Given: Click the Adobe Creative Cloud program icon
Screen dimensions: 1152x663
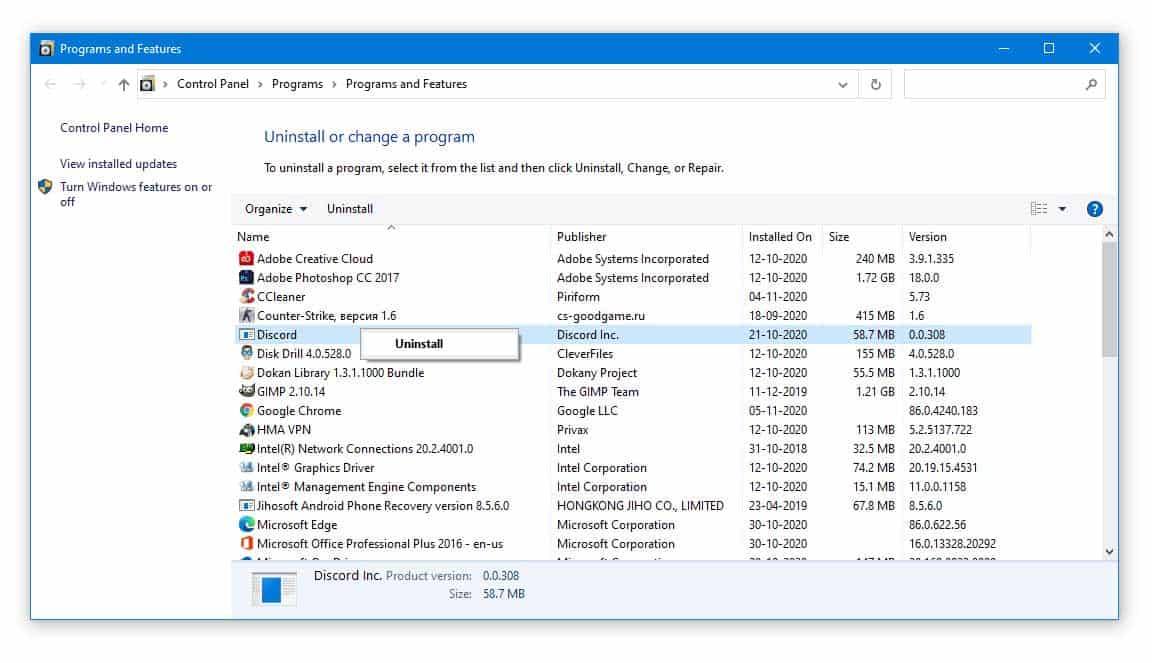Looking at the screenshot, I should [246, 259].
